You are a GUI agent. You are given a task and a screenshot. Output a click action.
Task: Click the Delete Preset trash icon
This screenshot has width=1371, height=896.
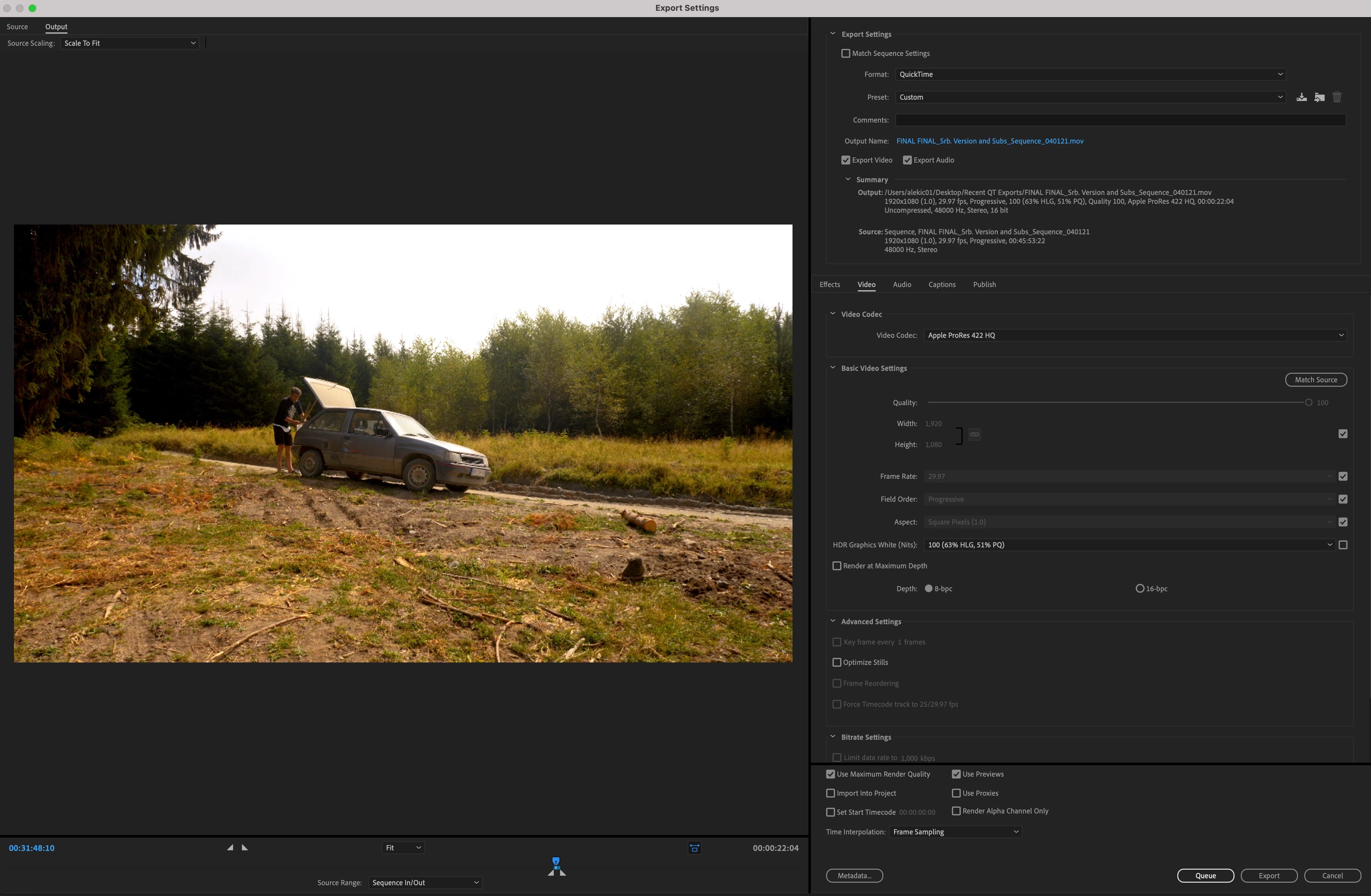click(x=1337, y=97)
